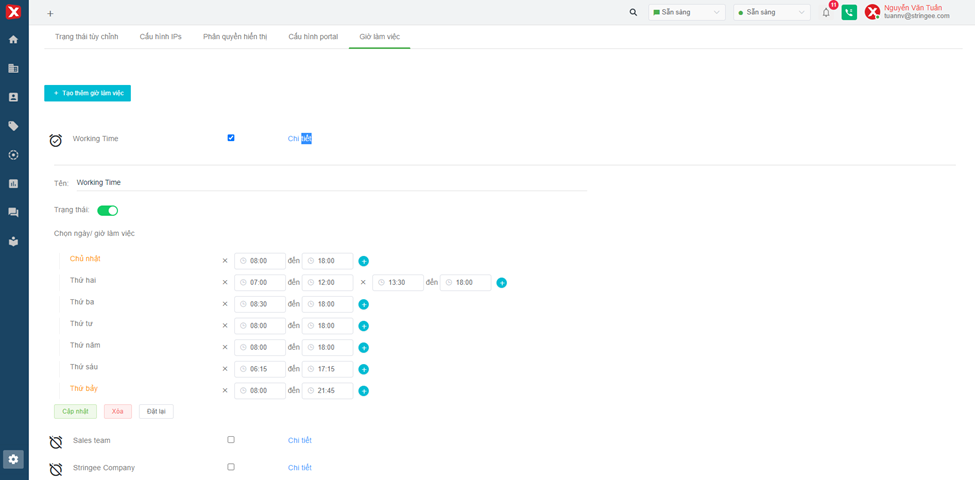
Task: Open Thứ sáu start time picker 06:15
Action: [x=260, y=369]
